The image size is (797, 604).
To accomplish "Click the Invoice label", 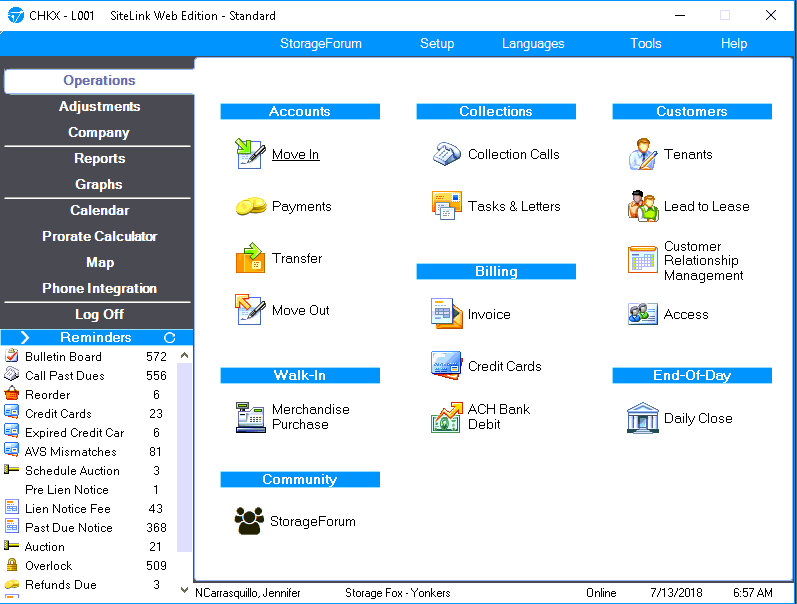I will (488, 314).
